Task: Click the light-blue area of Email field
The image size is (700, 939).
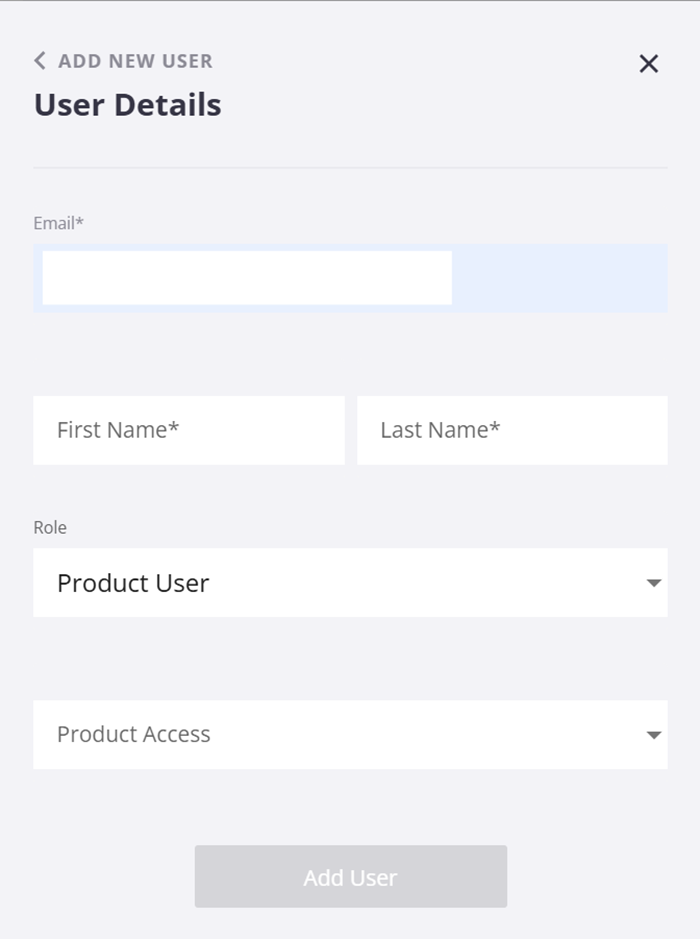Action: tap(560, 278)
